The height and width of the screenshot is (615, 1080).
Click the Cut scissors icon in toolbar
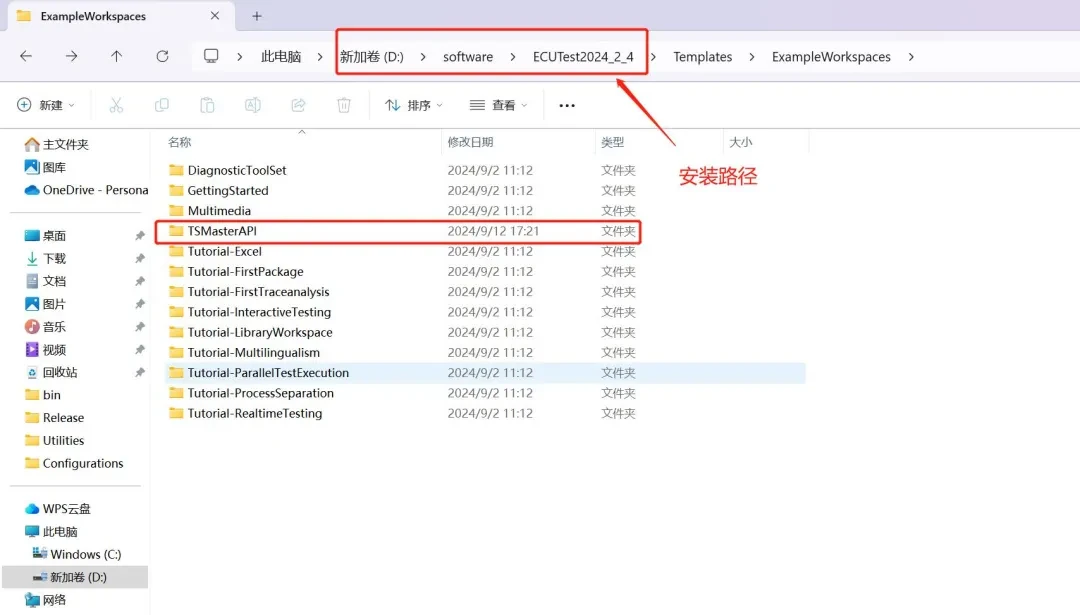tap(116, 105)
